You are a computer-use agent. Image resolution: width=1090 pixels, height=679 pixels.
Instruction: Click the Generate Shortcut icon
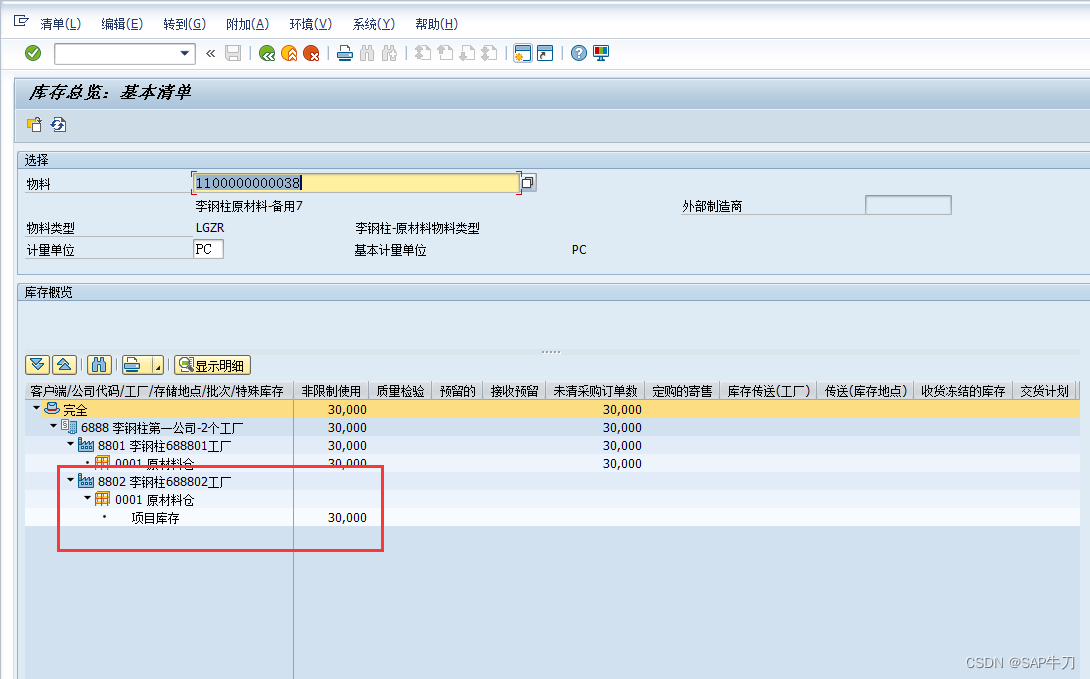(x=545, y=53)
